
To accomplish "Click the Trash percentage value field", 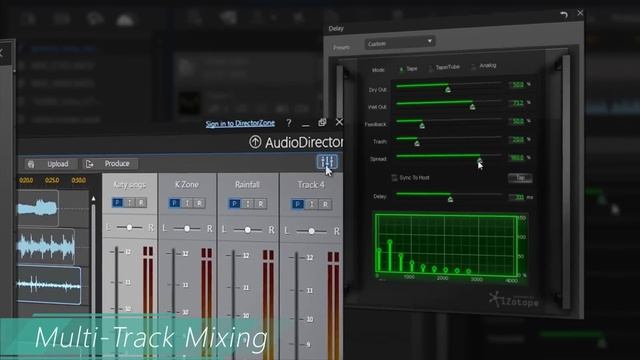I will coord(517,140).
